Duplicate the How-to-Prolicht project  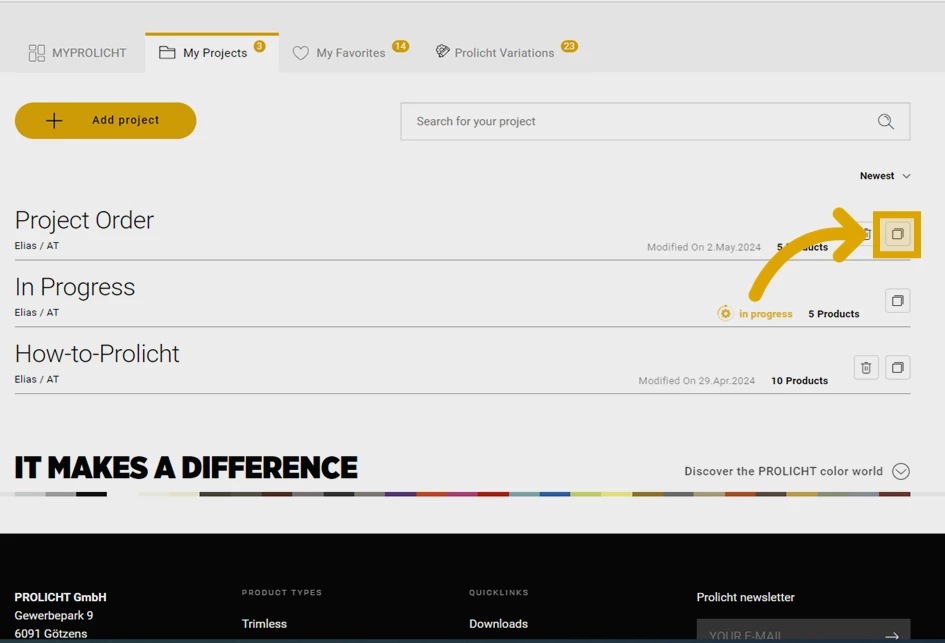pos(897,367)
